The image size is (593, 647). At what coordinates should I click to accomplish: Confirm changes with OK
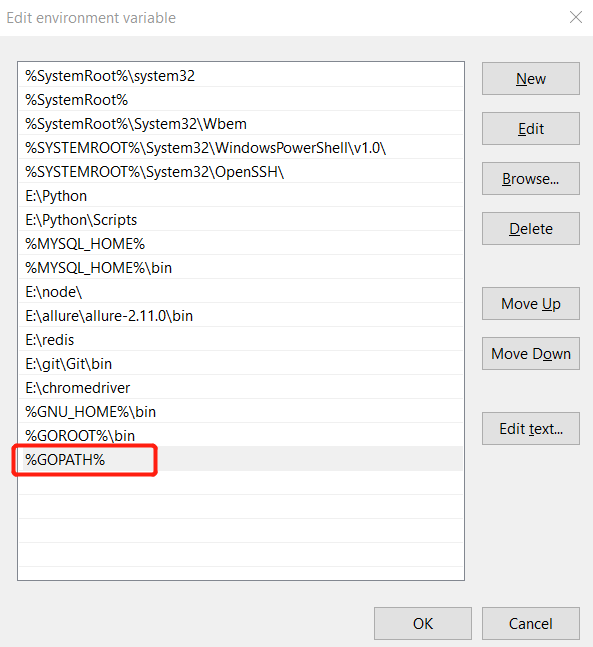(423, 623)
